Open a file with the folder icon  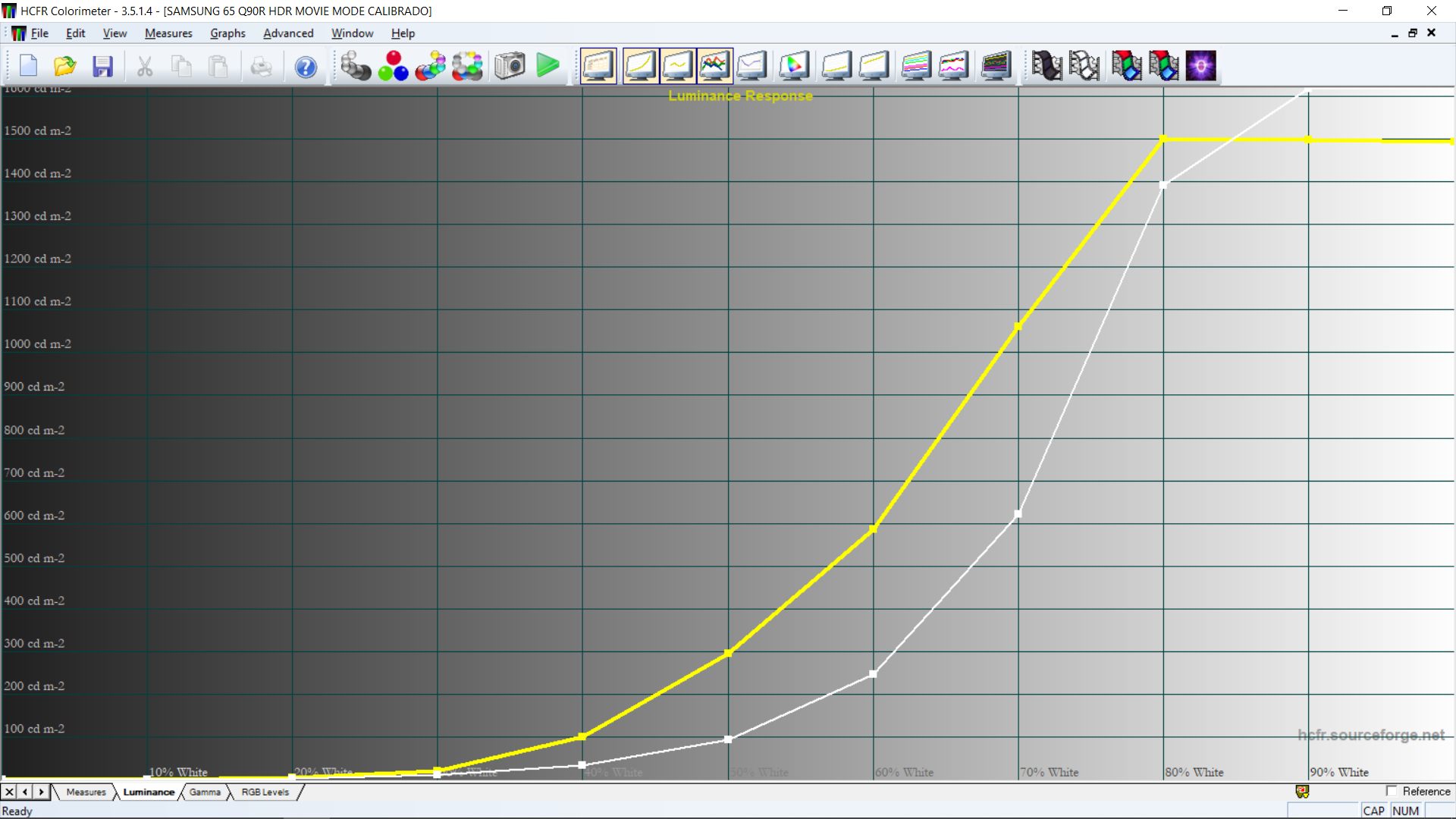[x=65, y=66]
